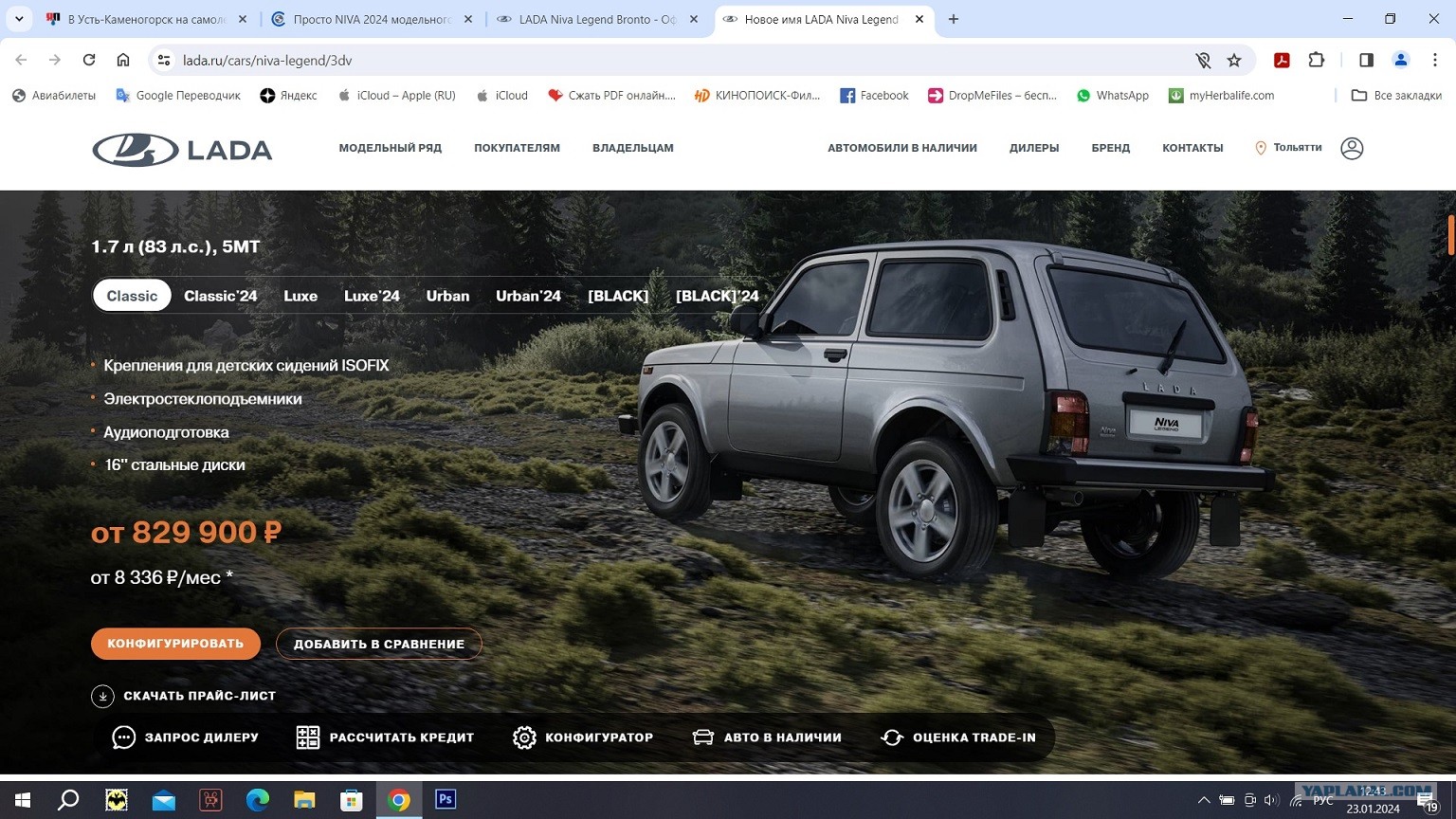This screenshot has width=1456, height=819.
Task: Open the Windows Start menu
Action: (22, 800)
